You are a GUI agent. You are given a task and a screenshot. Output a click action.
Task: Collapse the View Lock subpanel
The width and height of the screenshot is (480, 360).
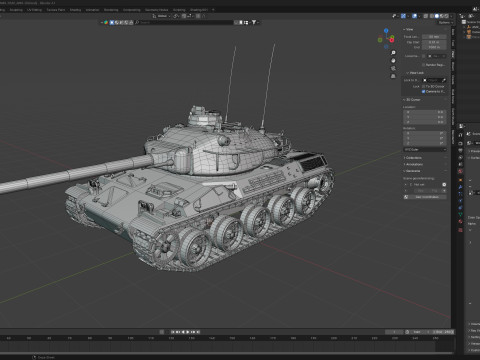click(x=415, y=73)
